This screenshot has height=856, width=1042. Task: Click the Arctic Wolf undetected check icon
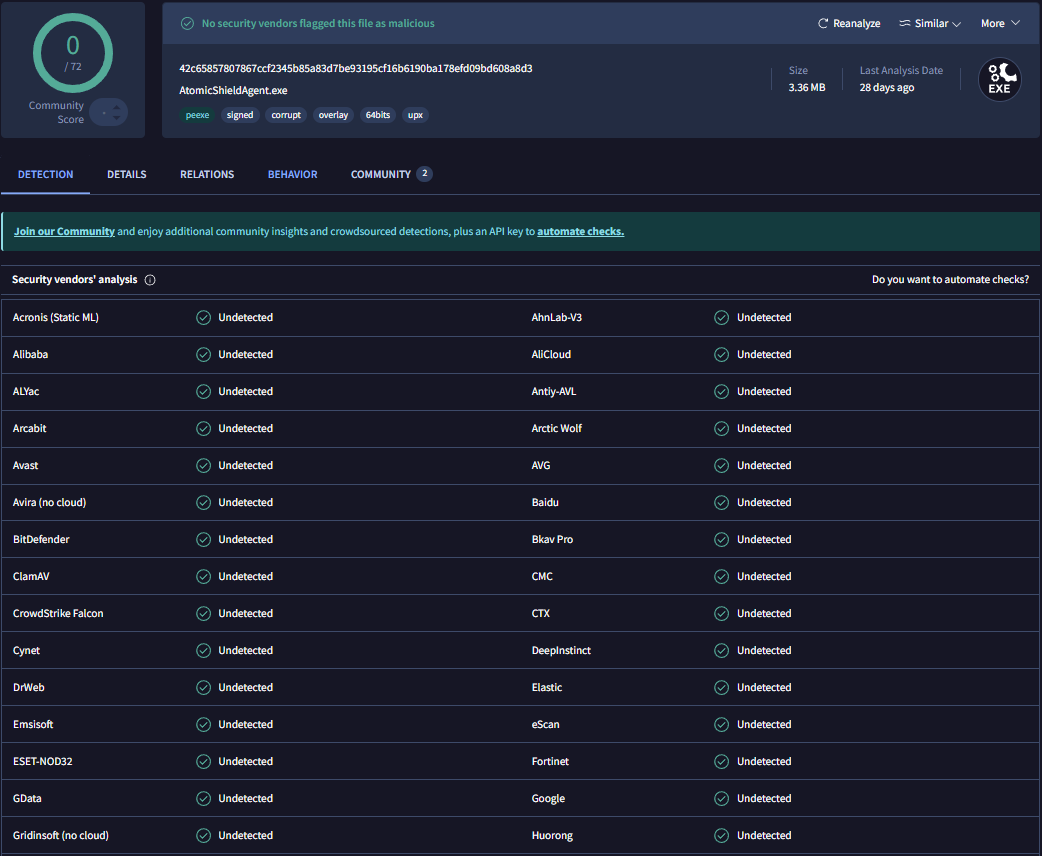(x=722, y=429)
